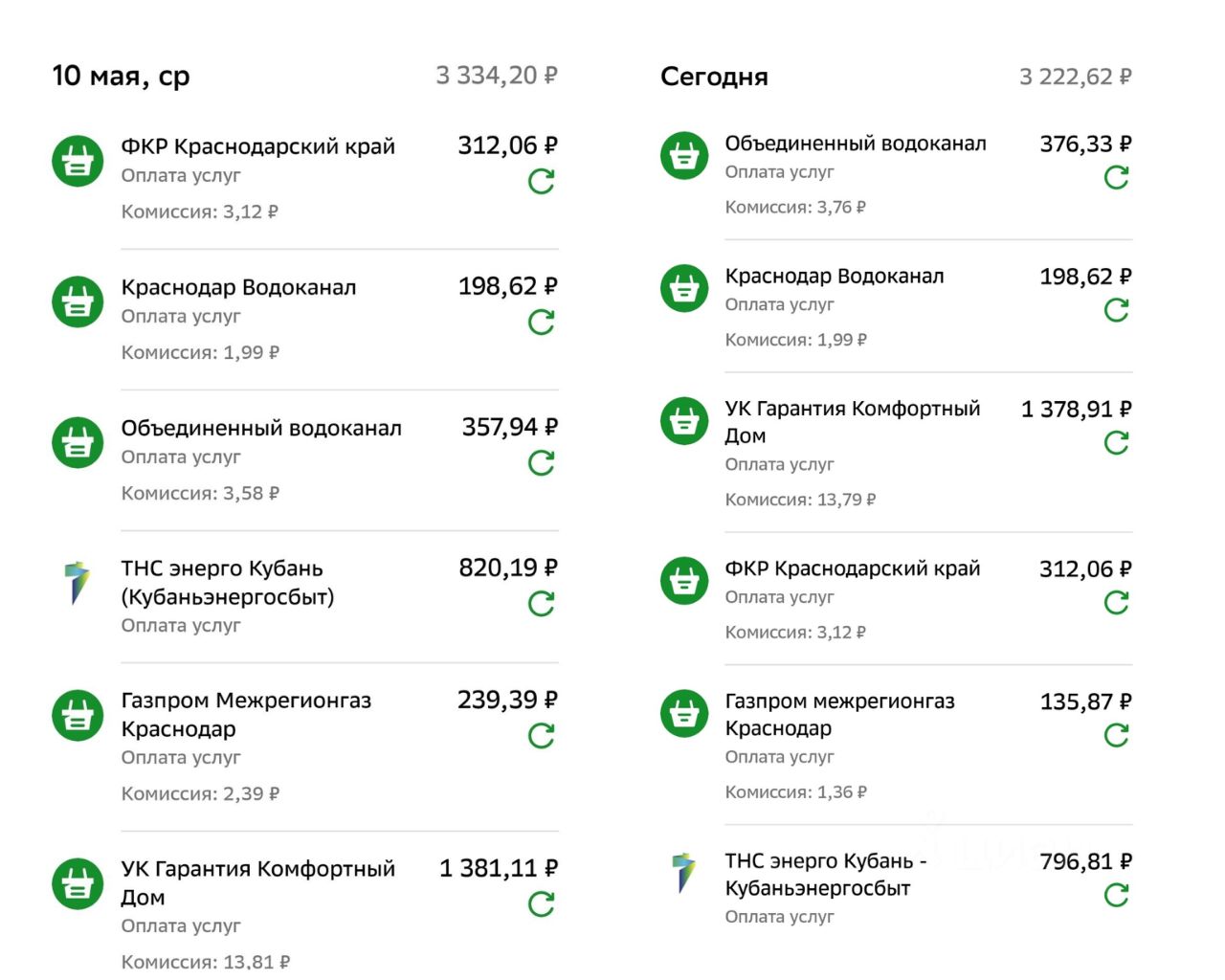Repeat the 820,19 ₽ ТНС энерго payment
This screenshot has height=980, width=1225.
click(x=542, y=604)
